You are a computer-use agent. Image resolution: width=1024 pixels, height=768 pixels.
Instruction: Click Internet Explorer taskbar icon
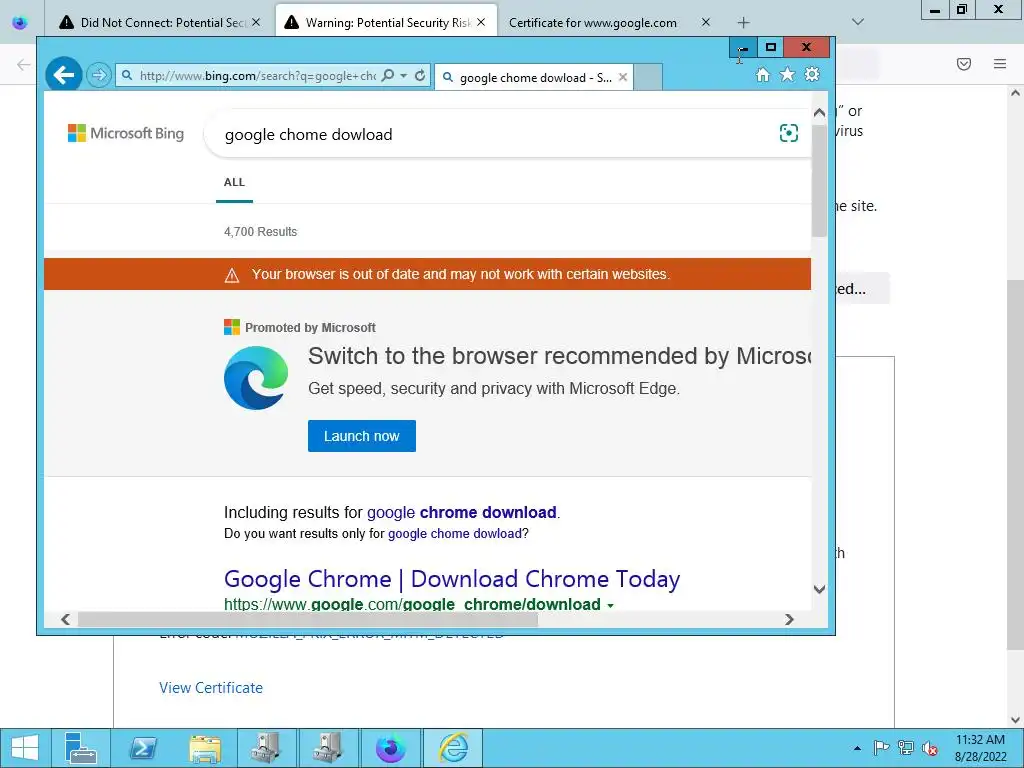tap(453, 748)
